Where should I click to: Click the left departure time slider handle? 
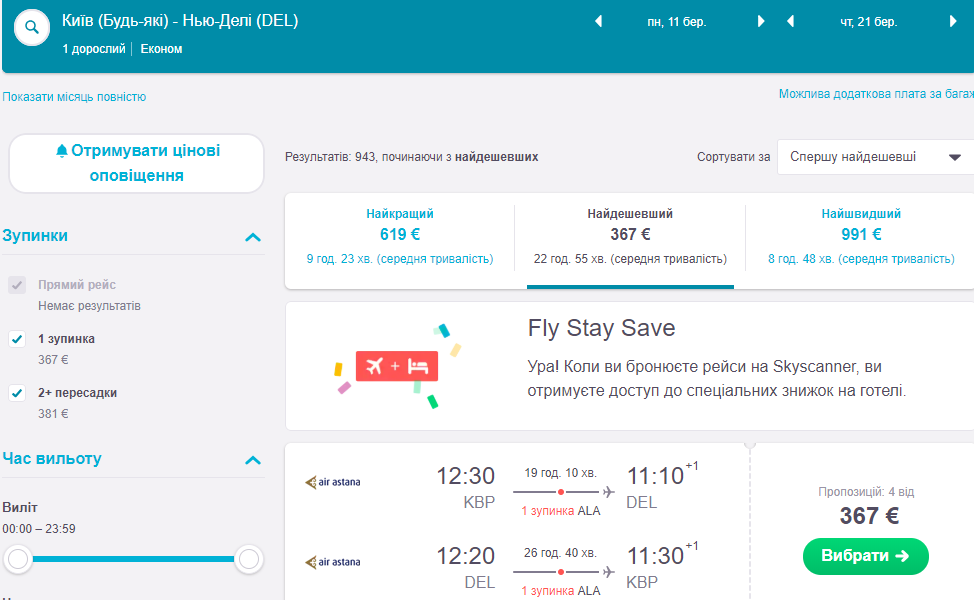pos(19,559)
